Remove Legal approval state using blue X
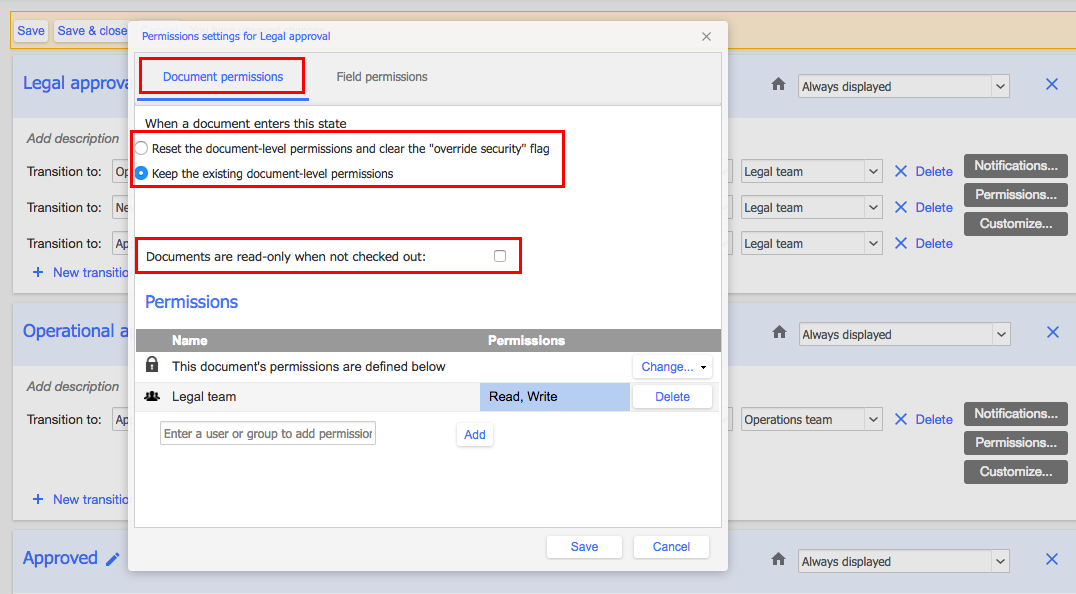 1051,85
